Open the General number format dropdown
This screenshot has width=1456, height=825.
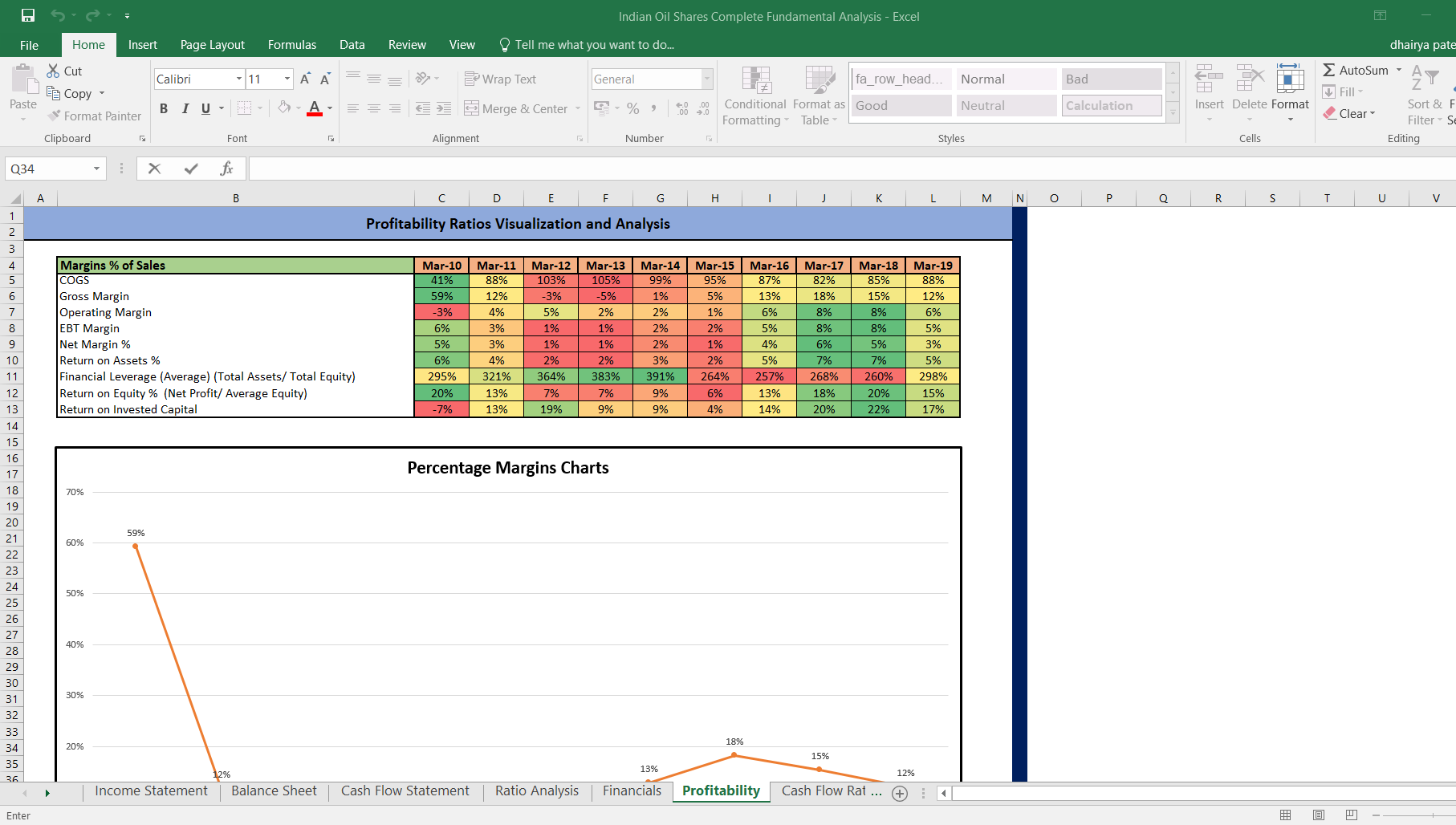click(707, 79)
